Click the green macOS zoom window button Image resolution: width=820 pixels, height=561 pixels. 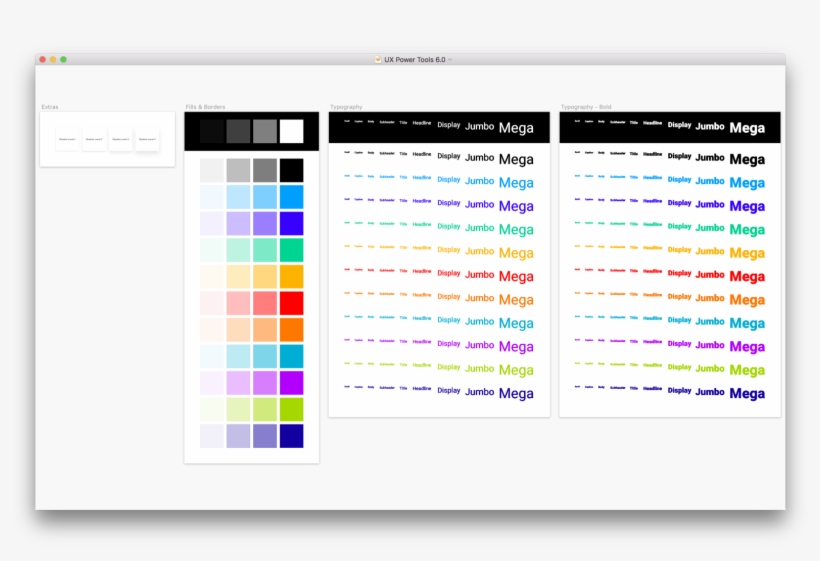tap(63, 60)
